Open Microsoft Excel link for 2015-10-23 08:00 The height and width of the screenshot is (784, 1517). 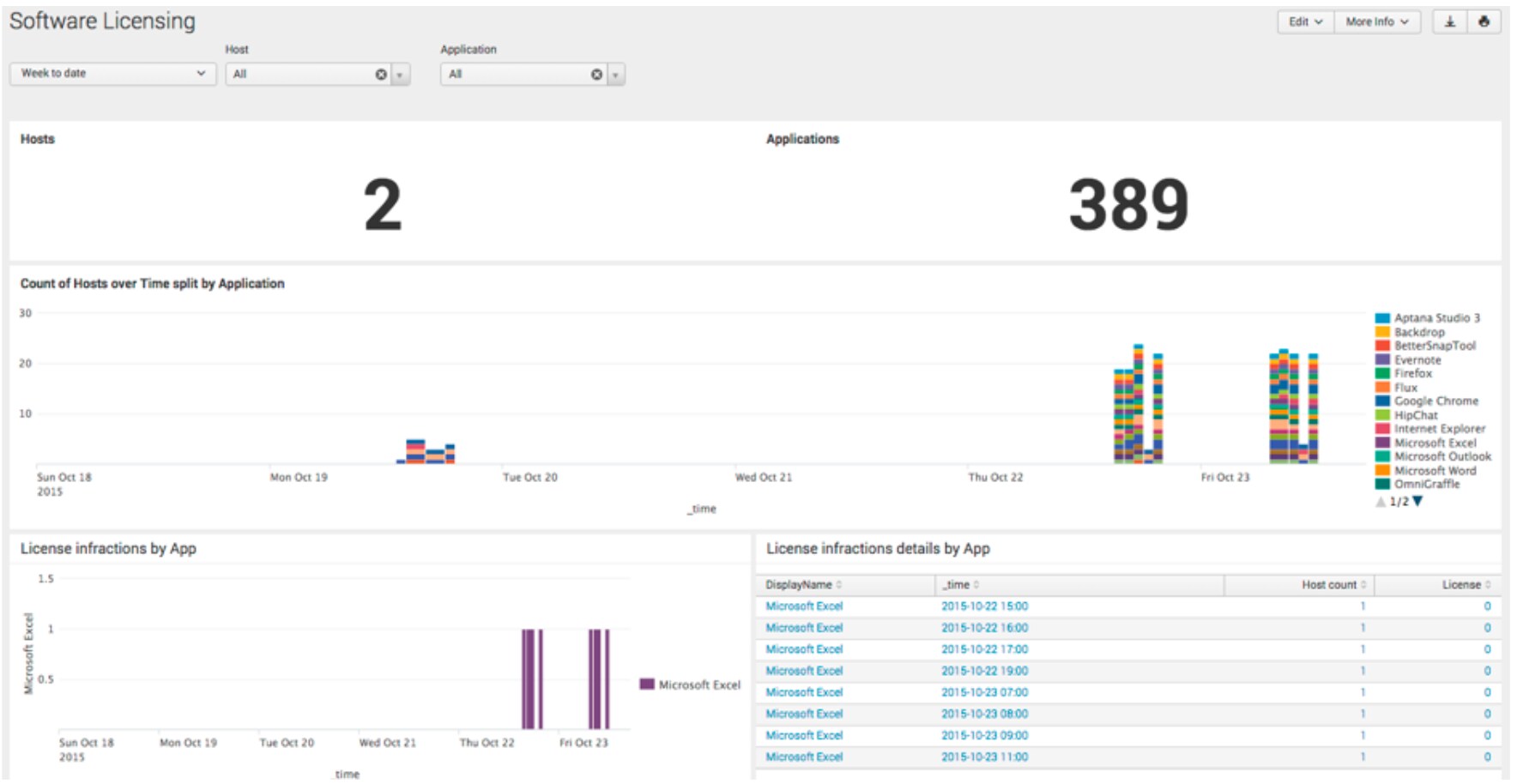coord(804,714)
